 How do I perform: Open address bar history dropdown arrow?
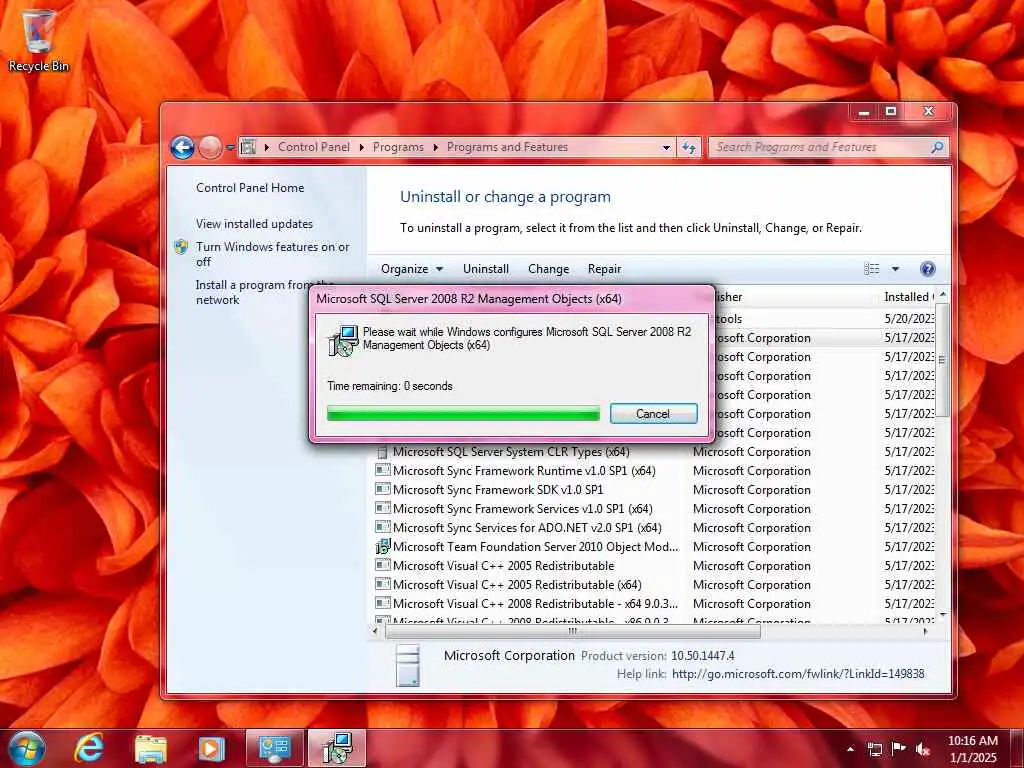tap(666, 148)
